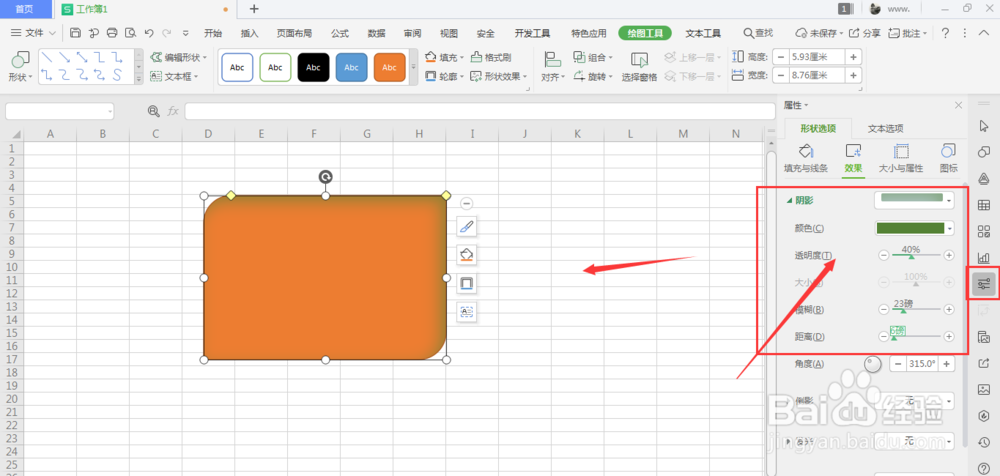Increase the 高度 height value
The height and width of the screenshot is (476, 1000).
(854, 57)
